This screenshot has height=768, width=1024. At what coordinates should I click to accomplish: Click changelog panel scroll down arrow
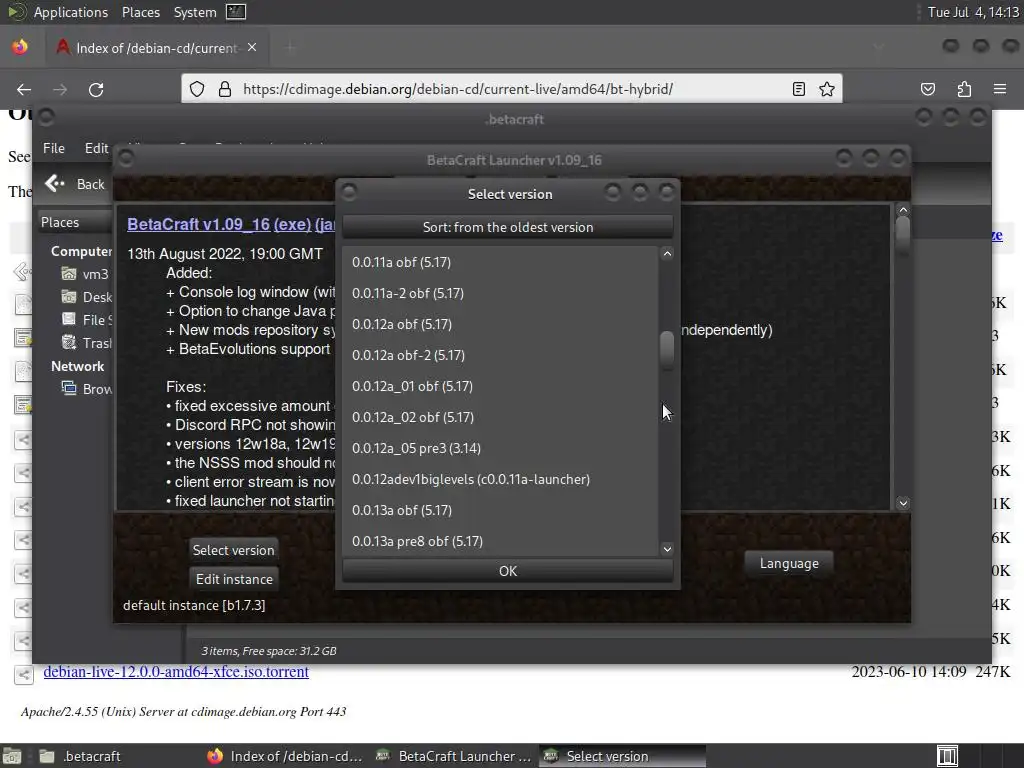click(x=903, y=503)
